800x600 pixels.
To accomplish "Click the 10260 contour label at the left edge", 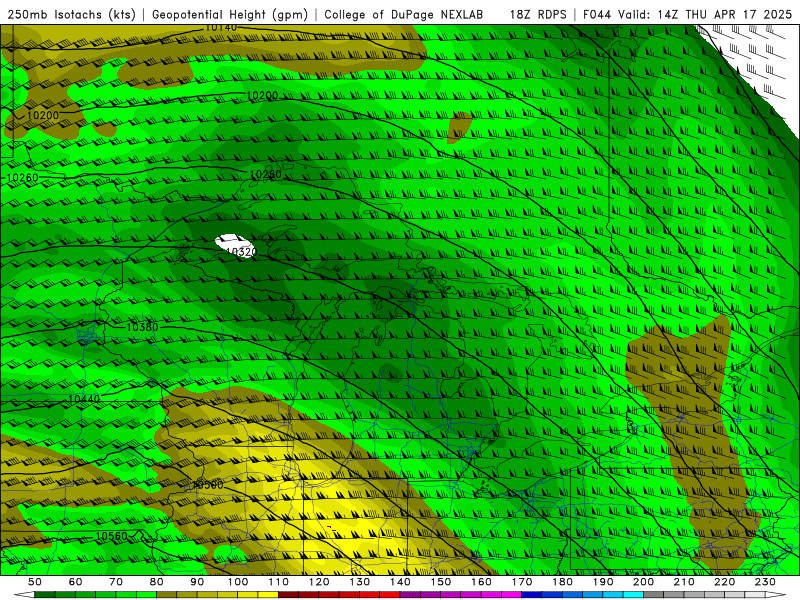I will click(22, 178).
